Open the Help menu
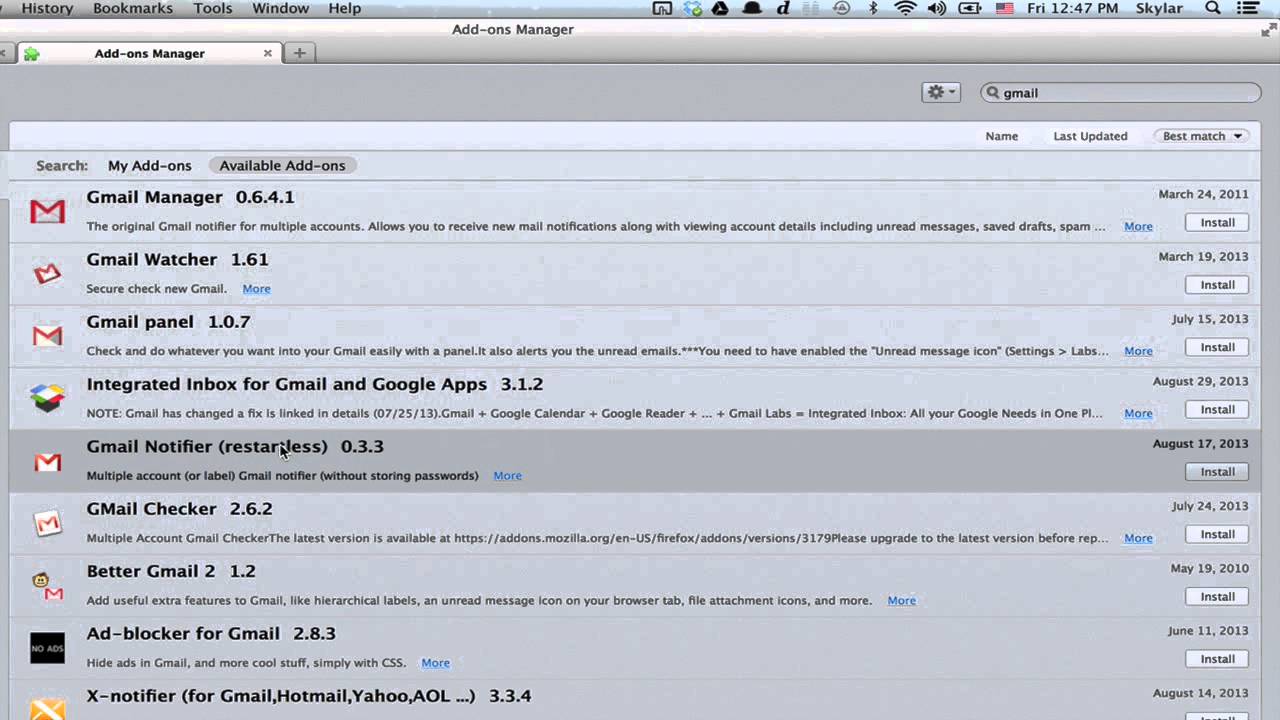This screenshot has width=1280, height=720. [x=344, y=8]
